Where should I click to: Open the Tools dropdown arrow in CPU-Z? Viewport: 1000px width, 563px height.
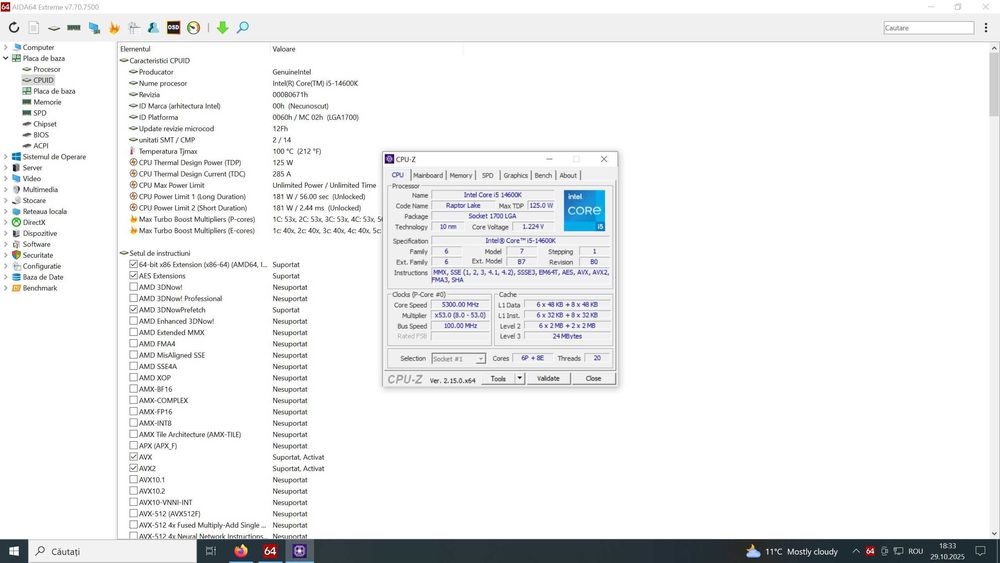520,379
